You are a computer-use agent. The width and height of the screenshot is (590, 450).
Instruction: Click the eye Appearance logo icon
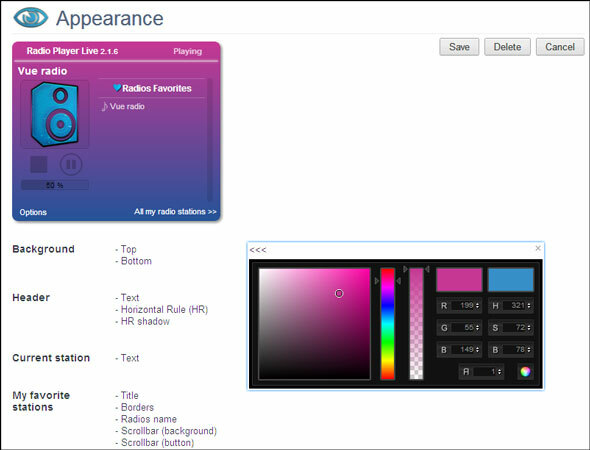click(x=30, y=18)
